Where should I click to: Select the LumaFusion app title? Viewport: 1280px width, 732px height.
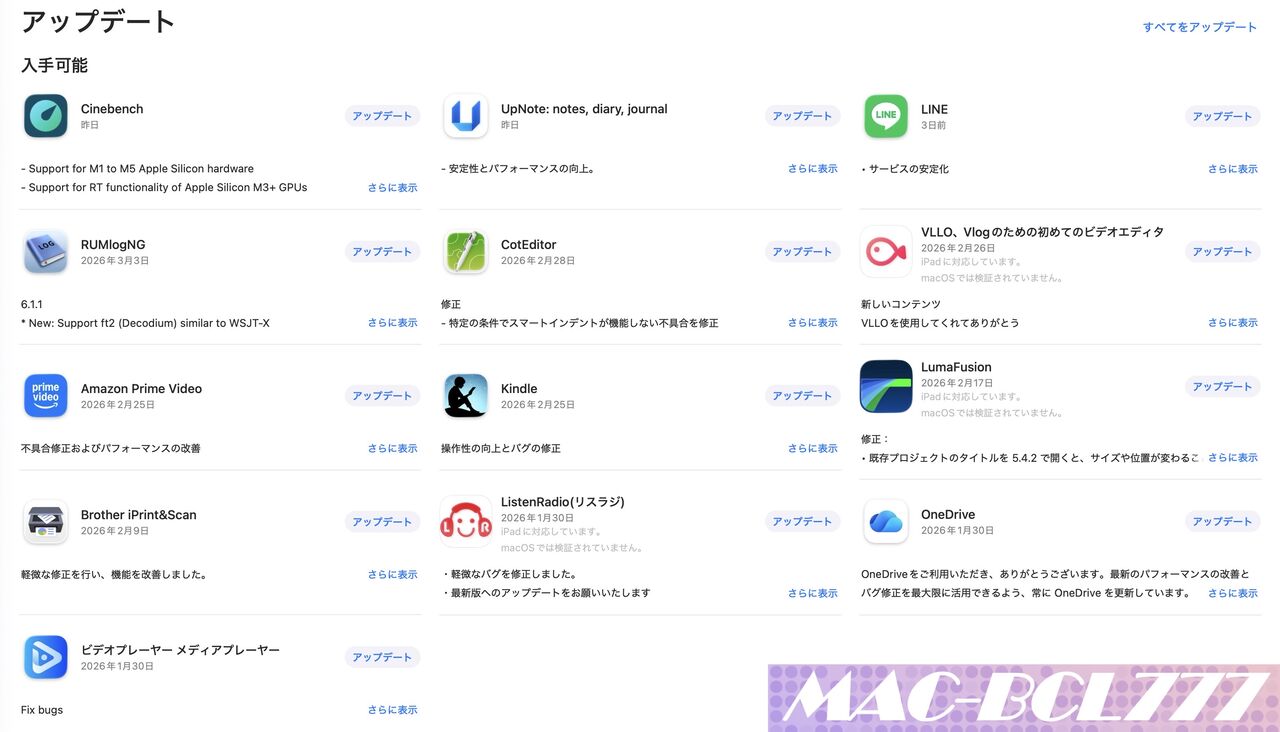956,367
